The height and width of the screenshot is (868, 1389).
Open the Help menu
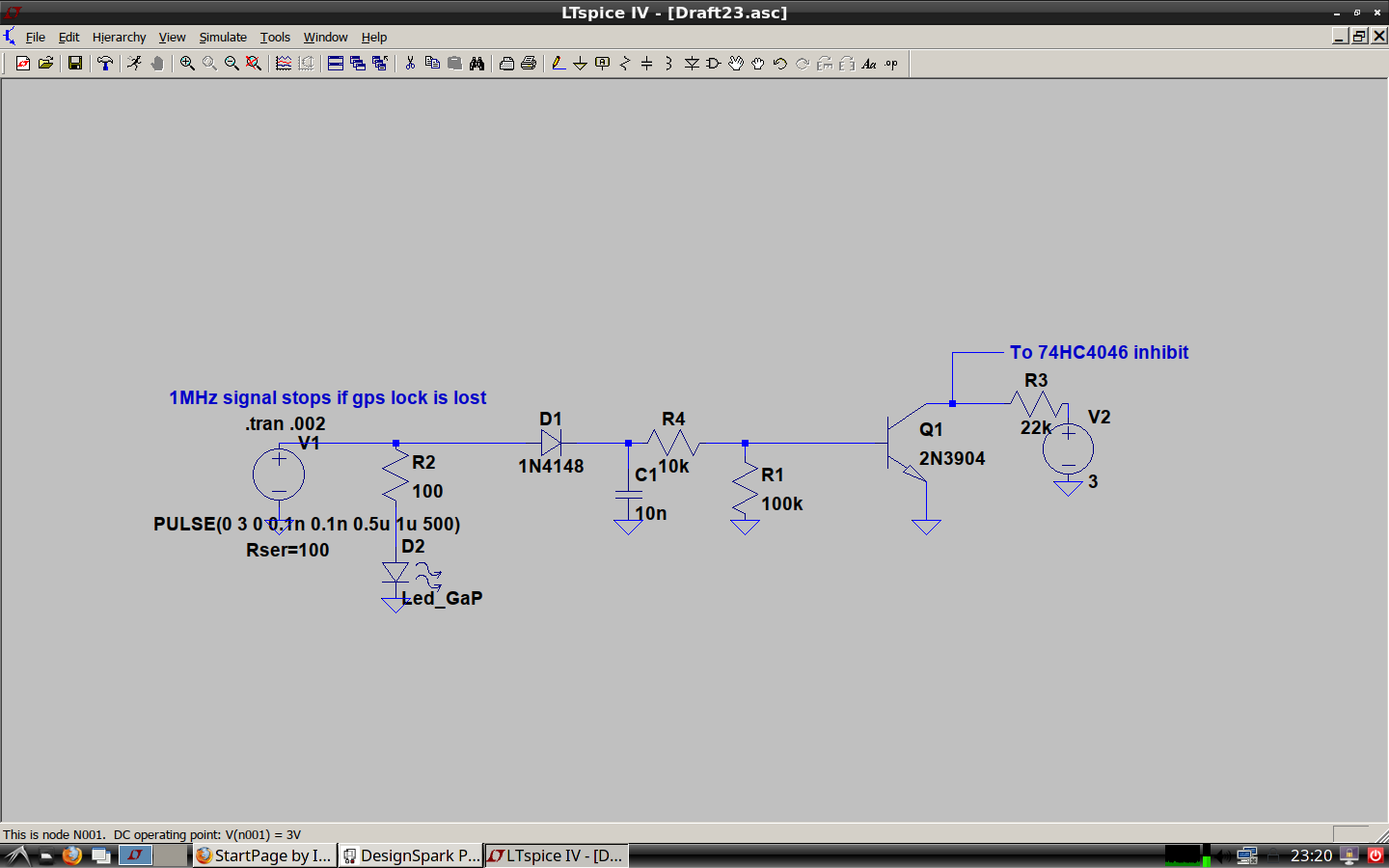374,37
